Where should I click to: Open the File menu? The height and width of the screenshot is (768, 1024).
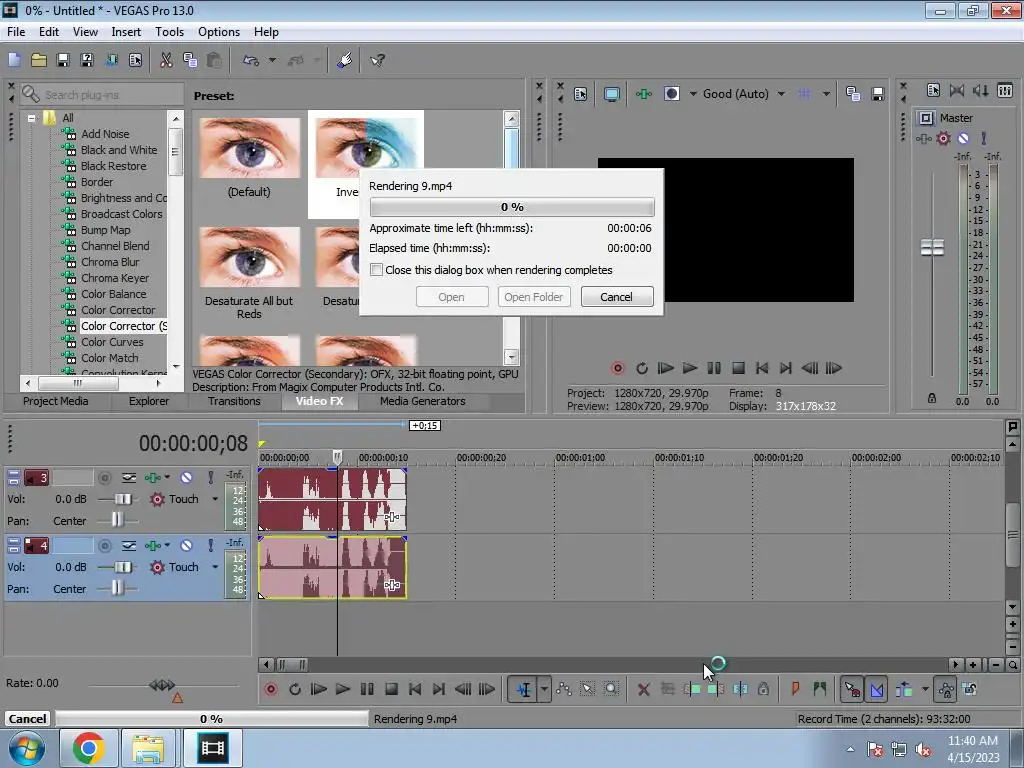16,31
